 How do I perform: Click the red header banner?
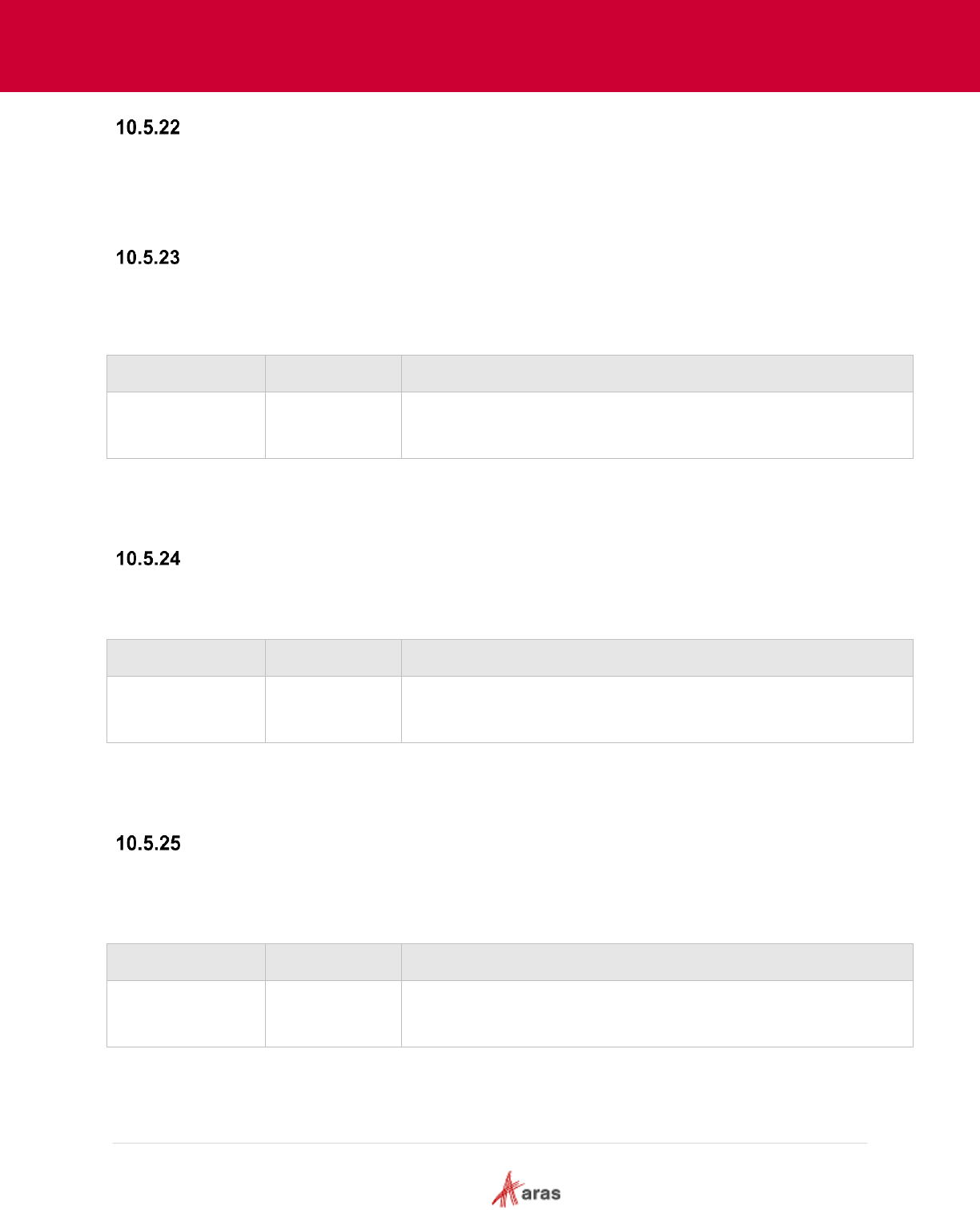tap(490, 46)
